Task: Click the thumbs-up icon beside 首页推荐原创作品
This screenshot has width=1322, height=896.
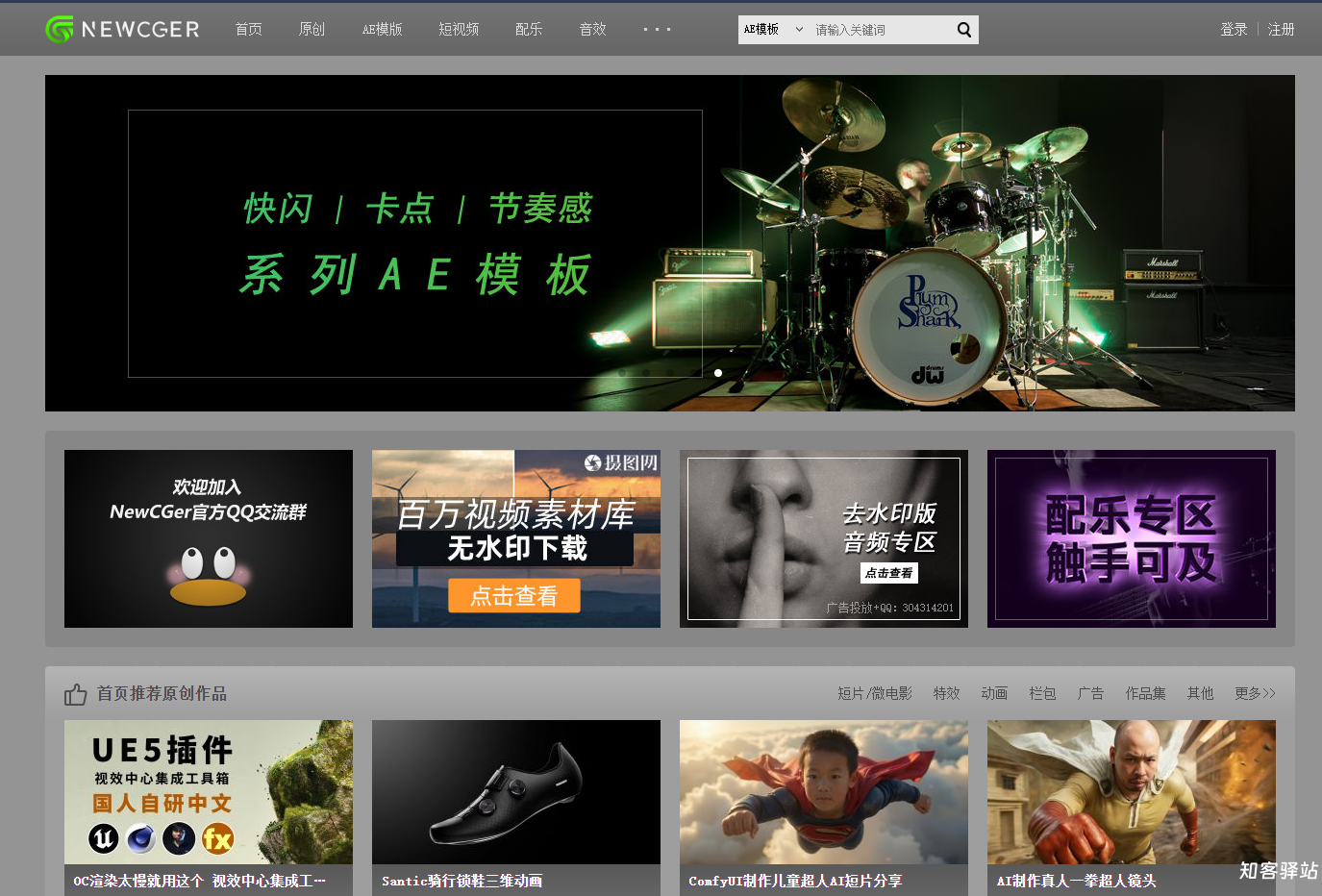Action: [x=75, y=694]
